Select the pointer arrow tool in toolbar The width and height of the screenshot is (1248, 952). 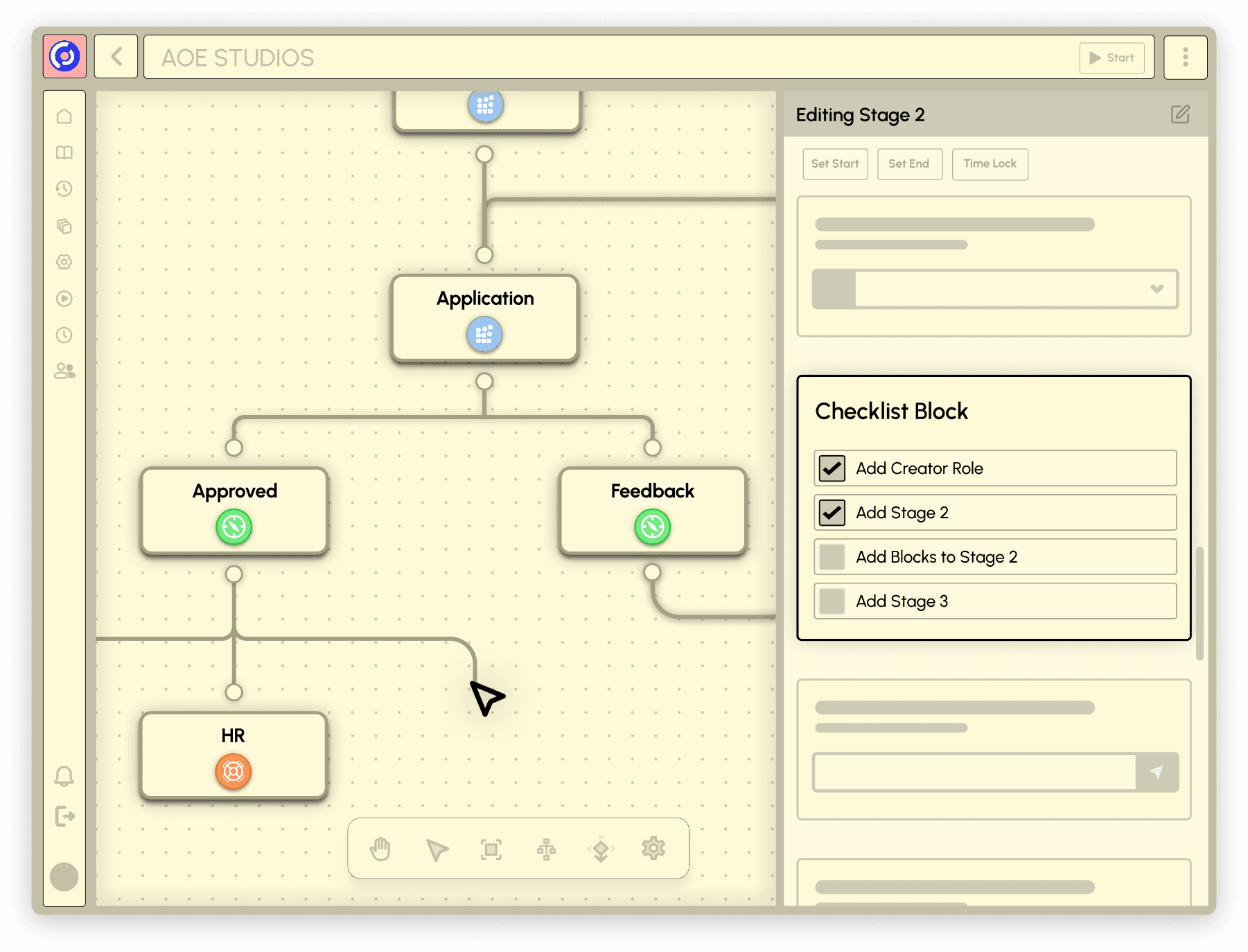pyautogui.click(x=437, y=849)
